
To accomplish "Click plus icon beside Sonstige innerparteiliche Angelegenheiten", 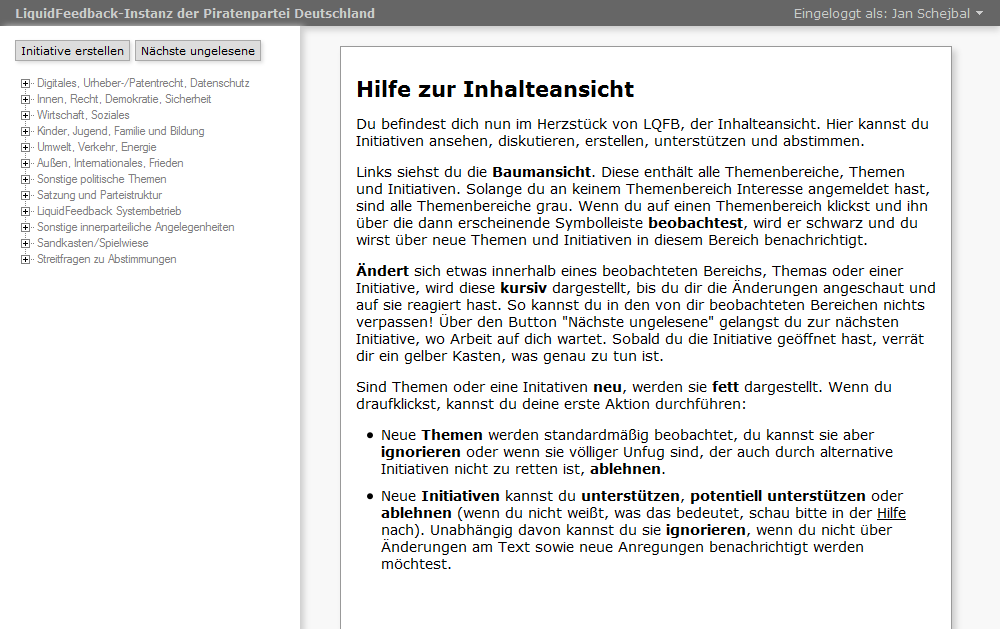I will point(25,227).
